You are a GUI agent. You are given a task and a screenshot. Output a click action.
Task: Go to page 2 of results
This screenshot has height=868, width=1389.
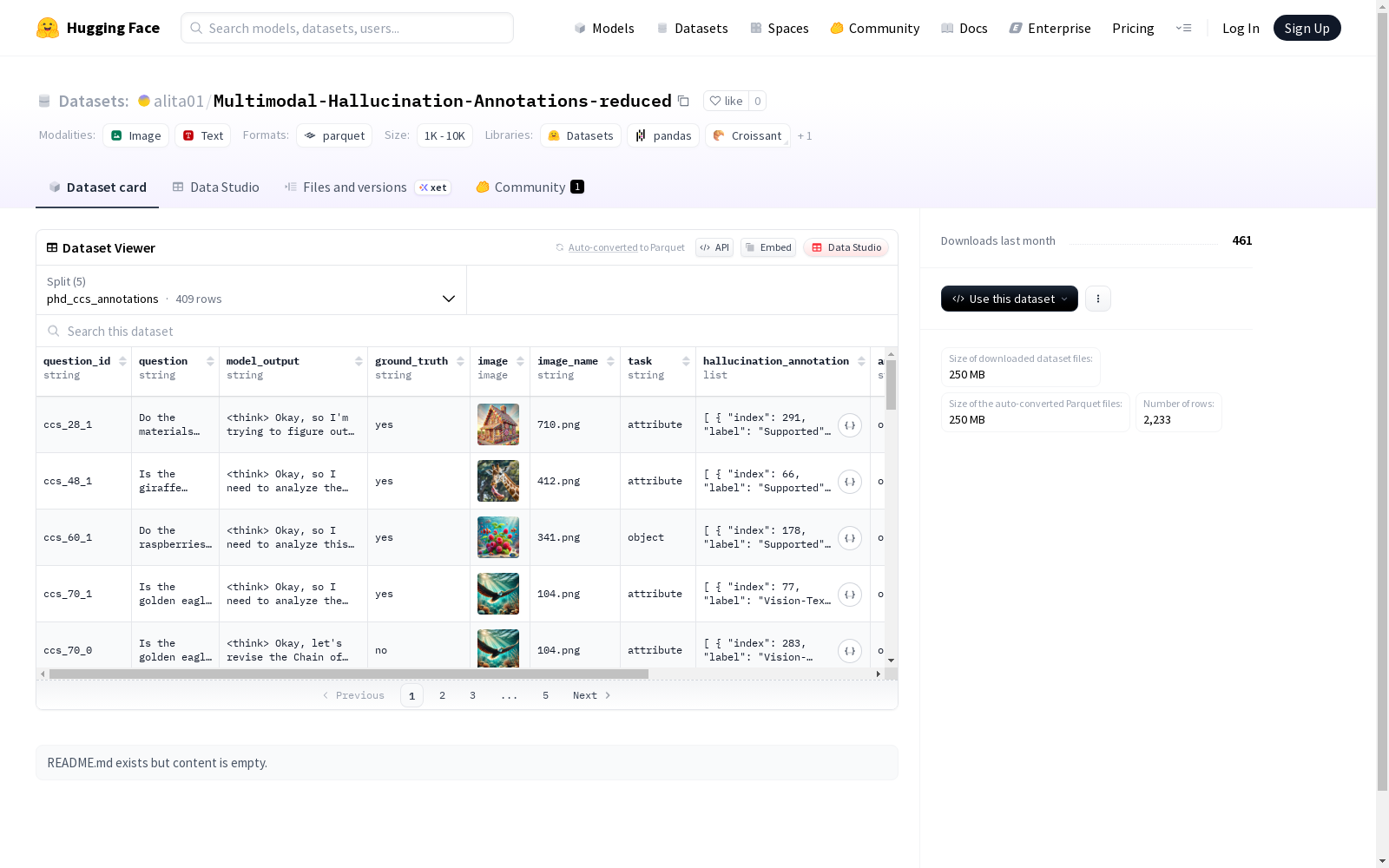coord(442,695)
